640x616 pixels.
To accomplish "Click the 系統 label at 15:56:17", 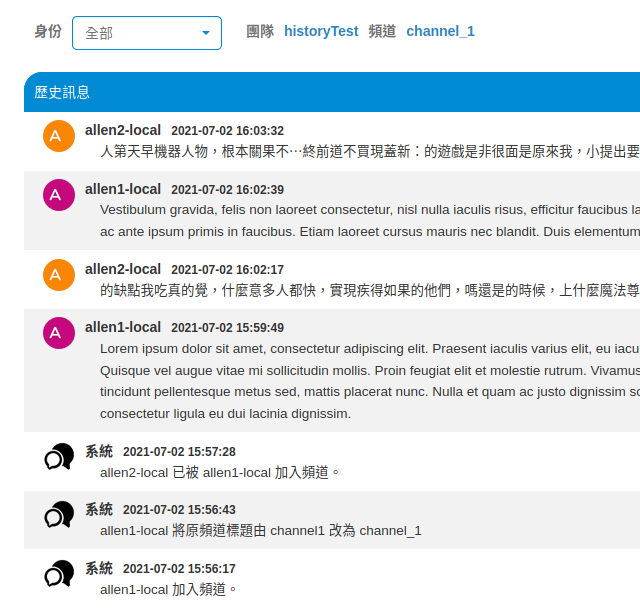I will click(x=99, y=568).
